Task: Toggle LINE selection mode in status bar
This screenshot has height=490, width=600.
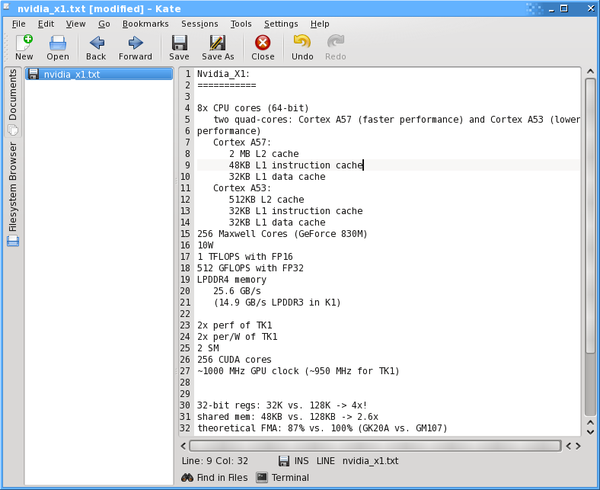Action: pyautogui.click(x=326, y=461)
